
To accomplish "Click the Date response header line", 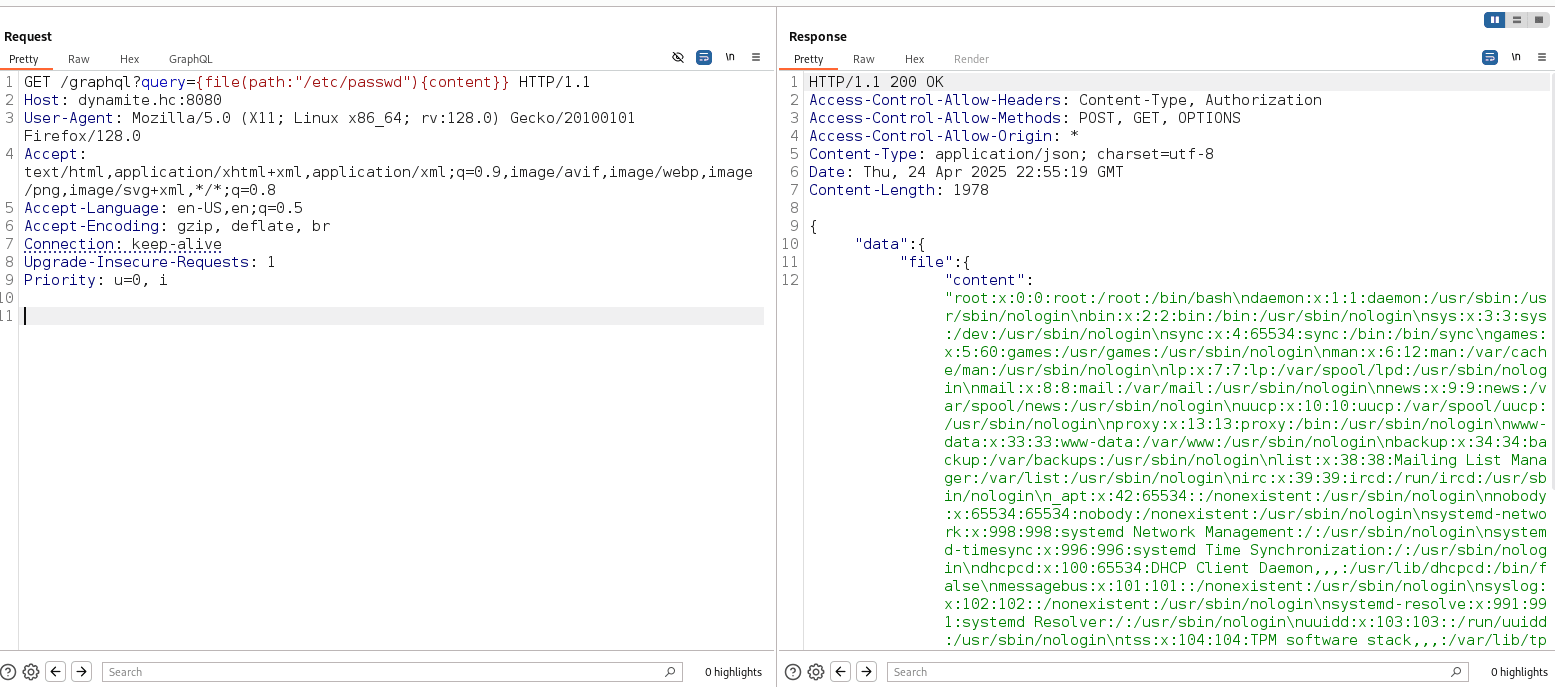I will point(966,172).
